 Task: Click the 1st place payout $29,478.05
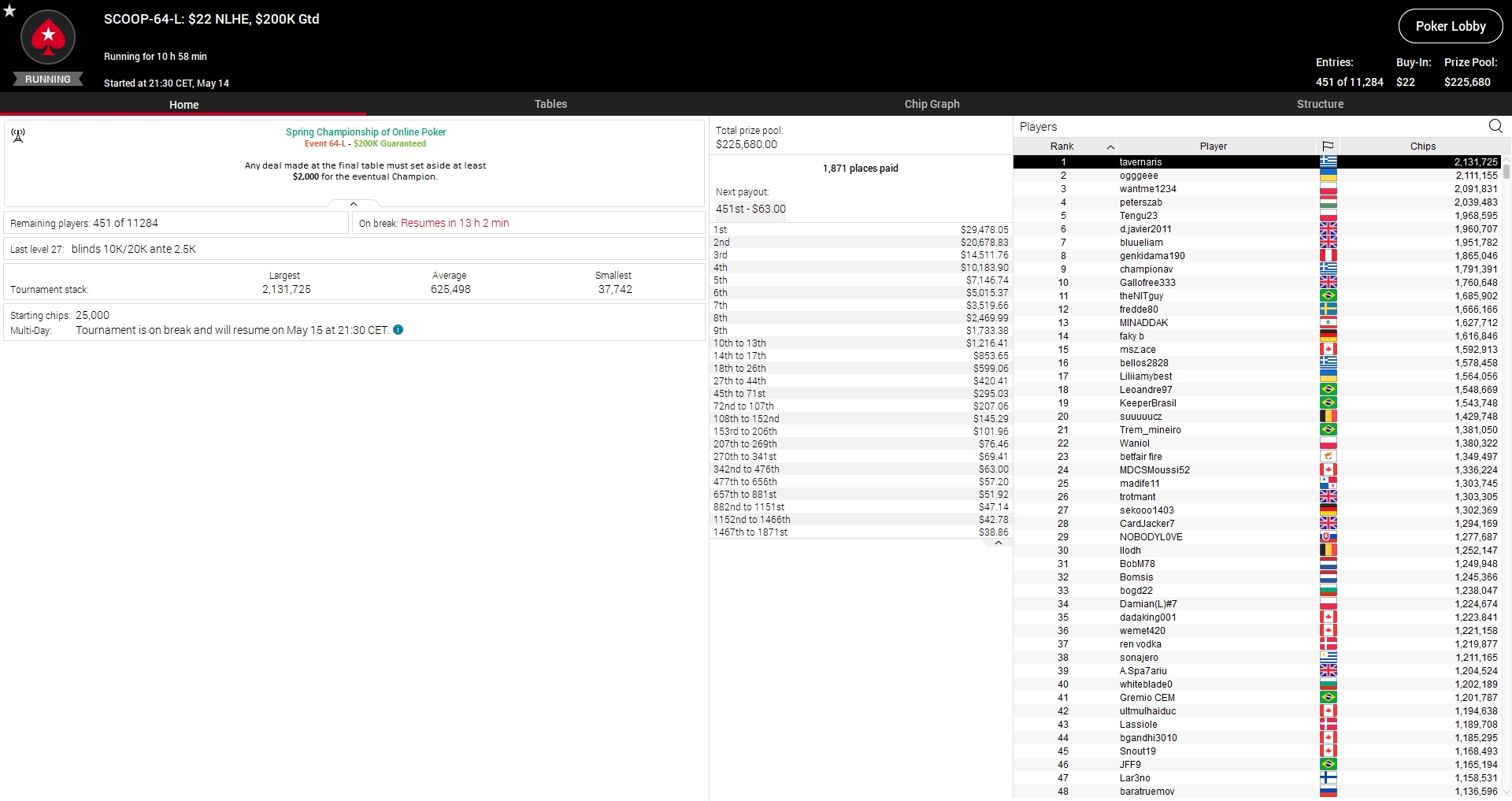984,229
